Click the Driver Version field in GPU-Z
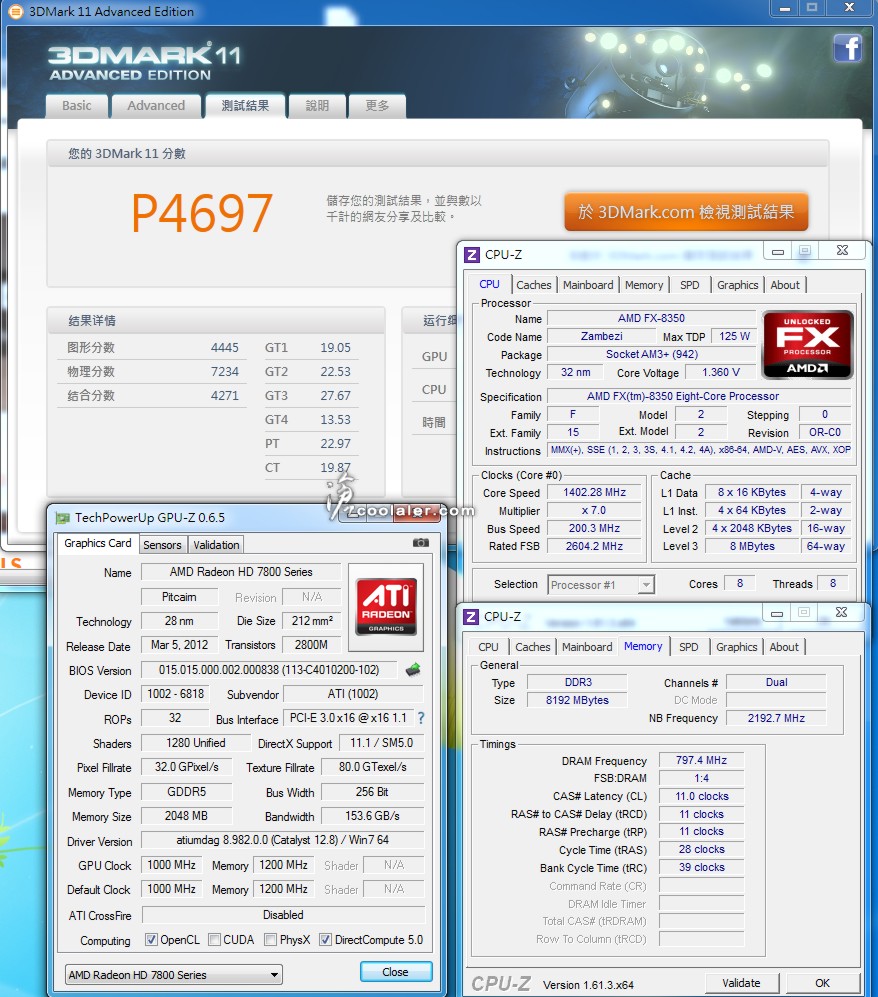The height and width of the screenshot is (997, 878). [282, 840]
